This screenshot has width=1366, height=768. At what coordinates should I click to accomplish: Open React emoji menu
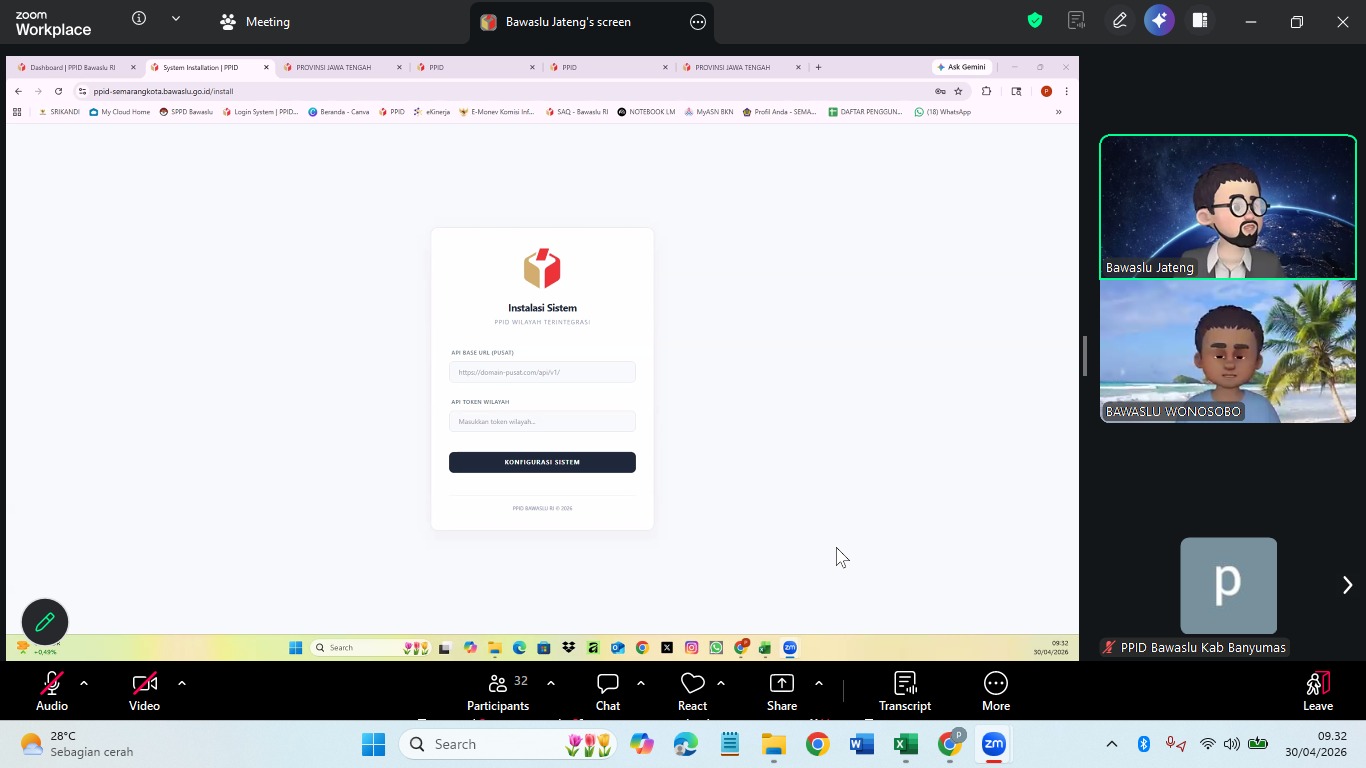click(692, 691)
